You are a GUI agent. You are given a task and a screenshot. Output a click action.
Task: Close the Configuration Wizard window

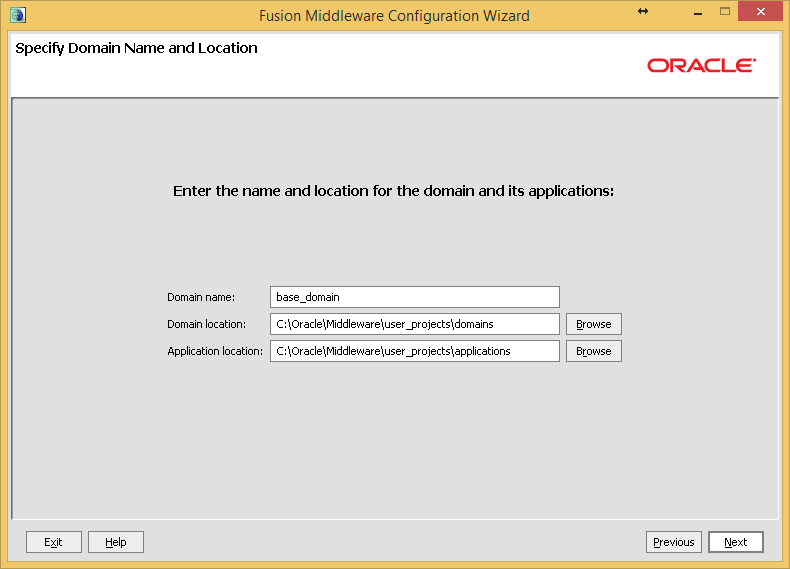[760, 11]
